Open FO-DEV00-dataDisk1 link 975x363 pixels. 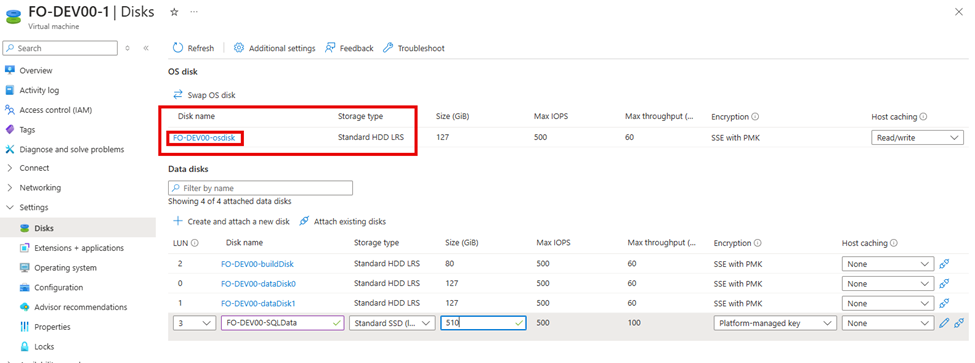[258, 303]
